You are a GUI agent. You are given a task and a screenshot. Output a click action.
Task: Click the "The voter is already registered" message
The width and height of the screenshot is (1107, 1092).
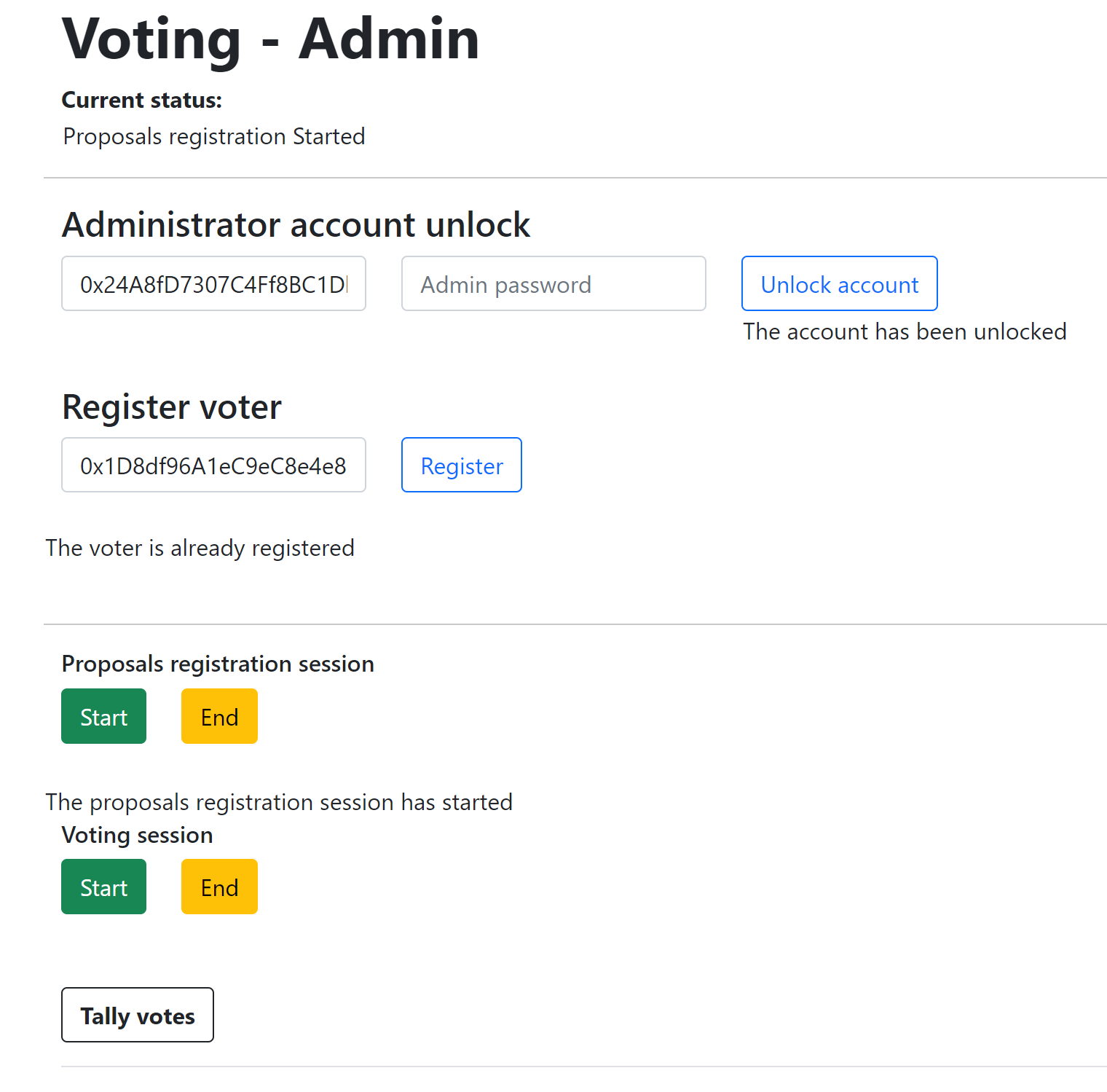(200, 548)
